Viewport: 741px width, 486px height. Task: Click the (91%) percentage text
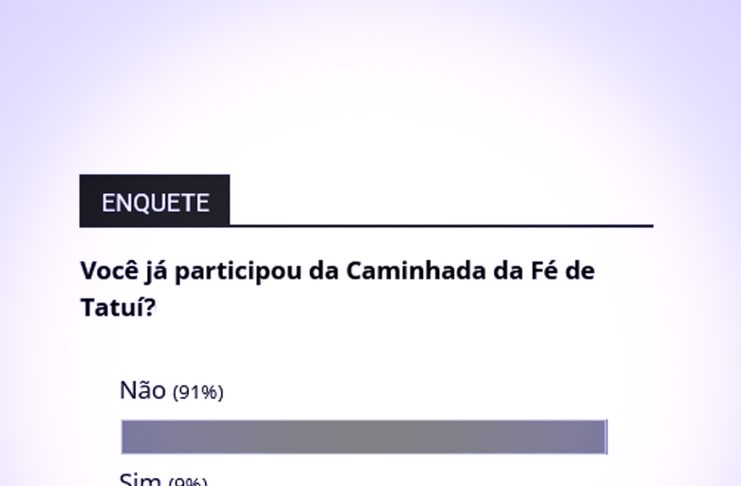tap(198, 393)
